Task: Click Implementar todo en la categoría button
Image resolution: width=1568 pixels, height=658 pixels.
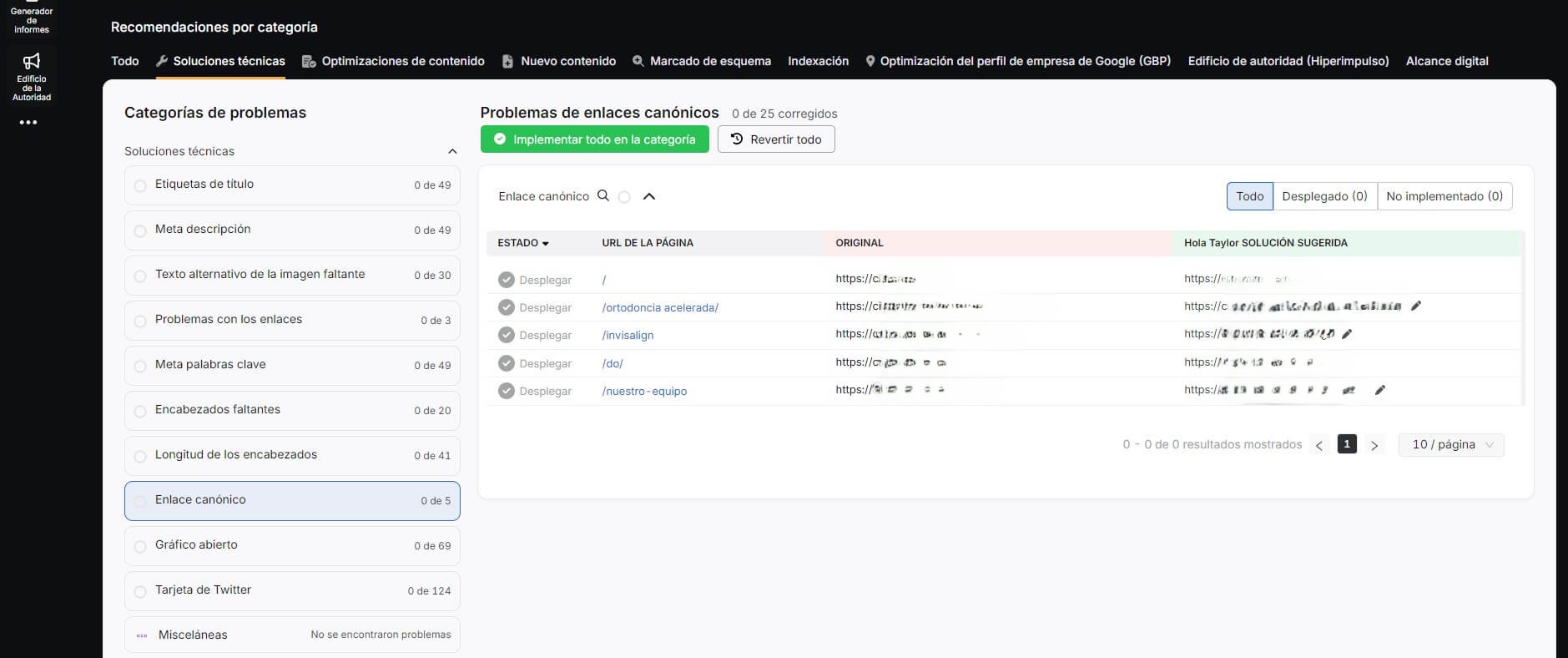Action: click(594, 139)
